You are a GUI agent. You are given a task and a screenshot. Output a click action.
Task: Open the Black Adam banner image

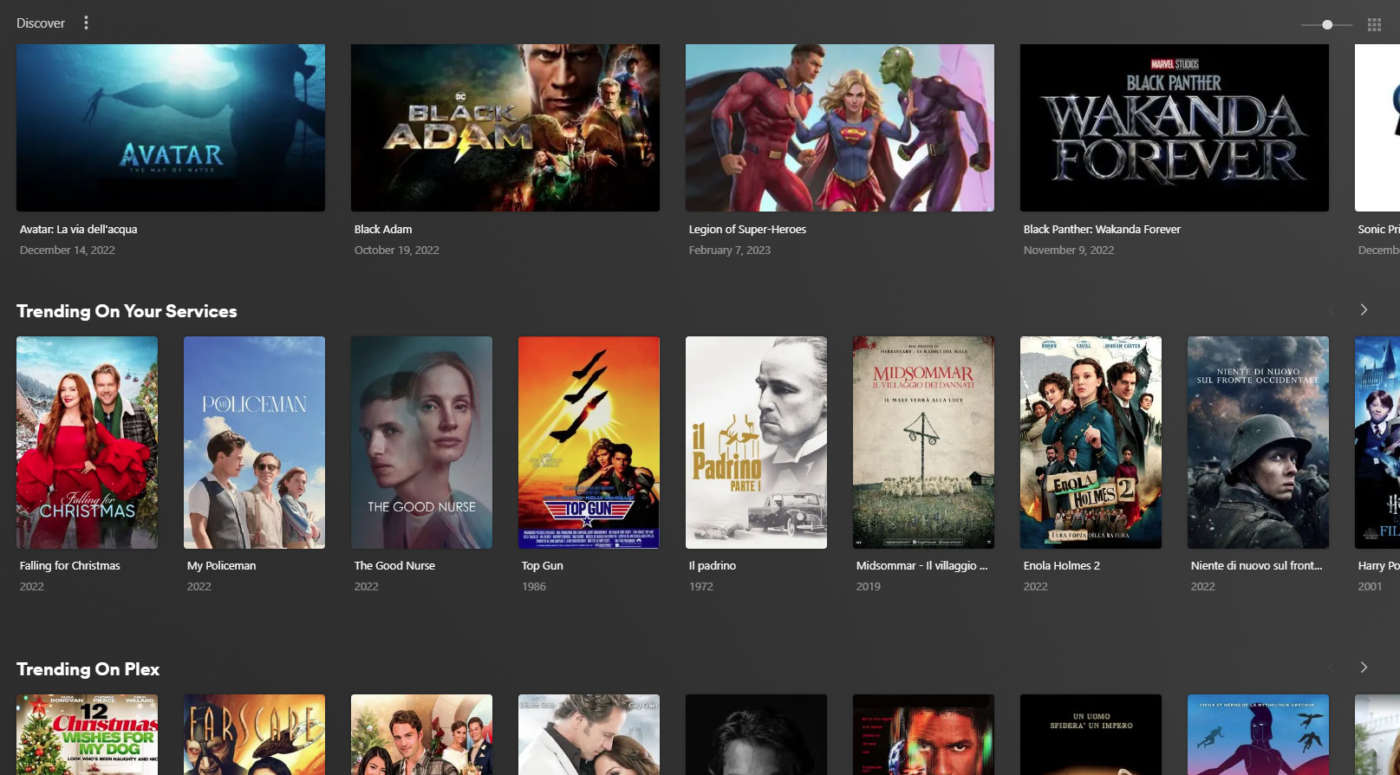pos(505,128)
